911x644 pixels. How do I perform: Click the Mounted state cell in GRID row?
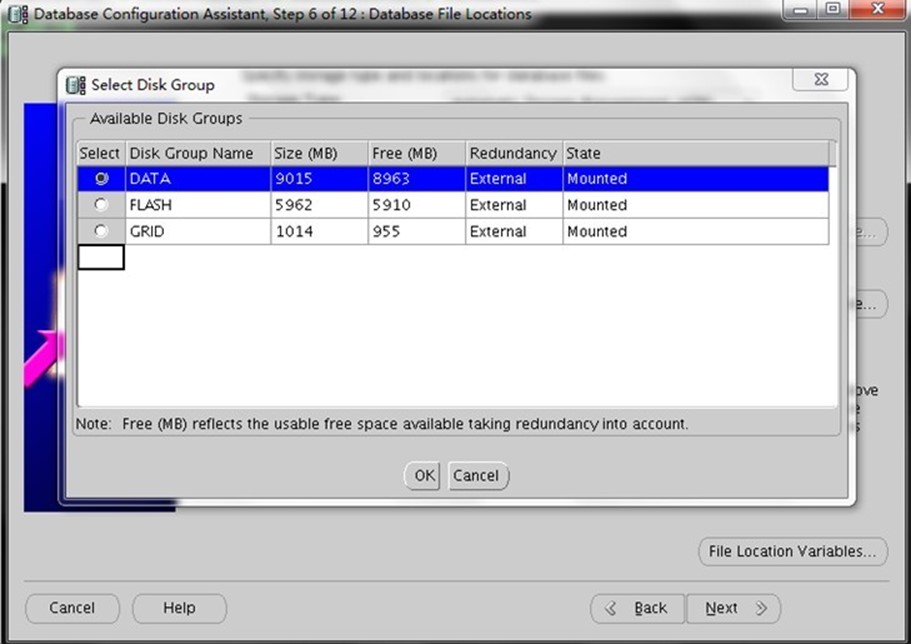696,231
